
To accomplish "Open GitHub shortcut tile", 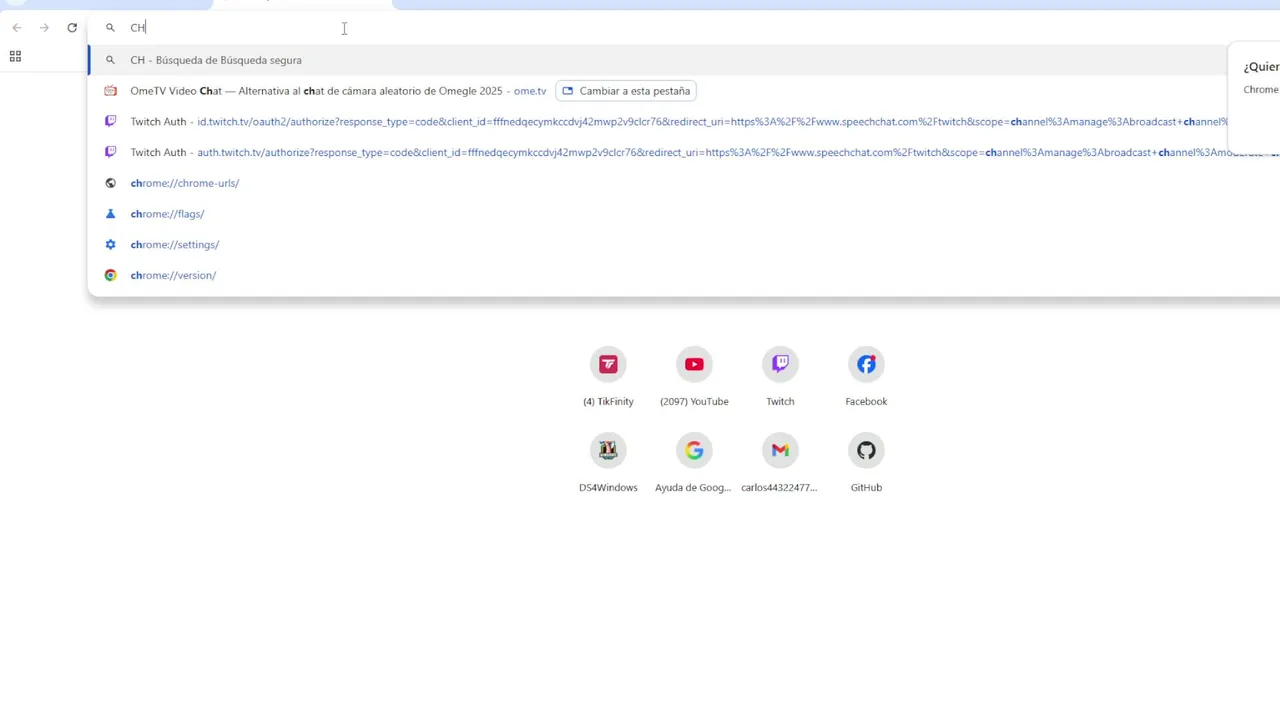I will tap(866, 463).
